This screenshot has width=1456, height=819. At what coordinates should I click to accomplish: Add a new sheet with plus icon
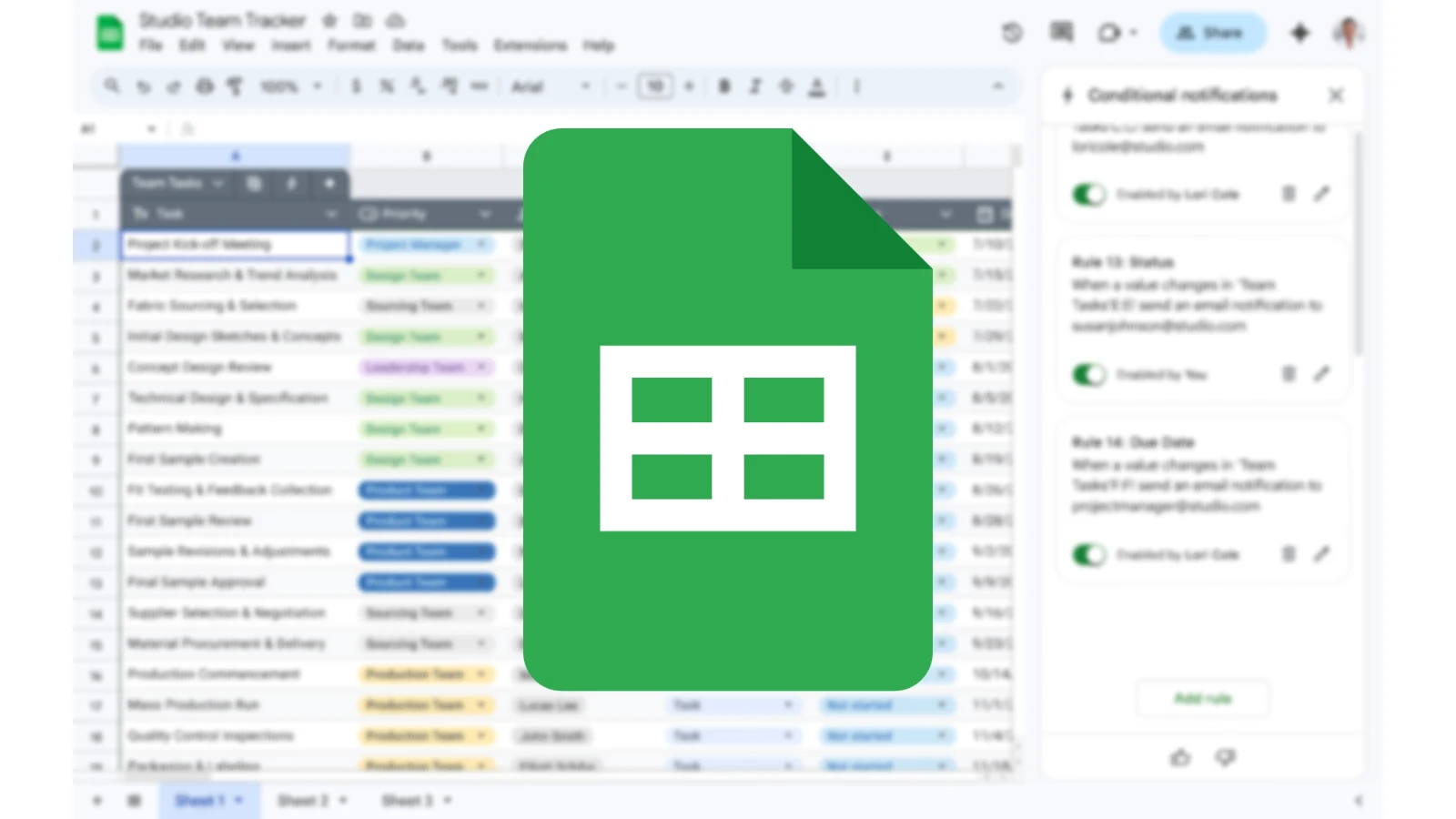[x=97, y=801]
